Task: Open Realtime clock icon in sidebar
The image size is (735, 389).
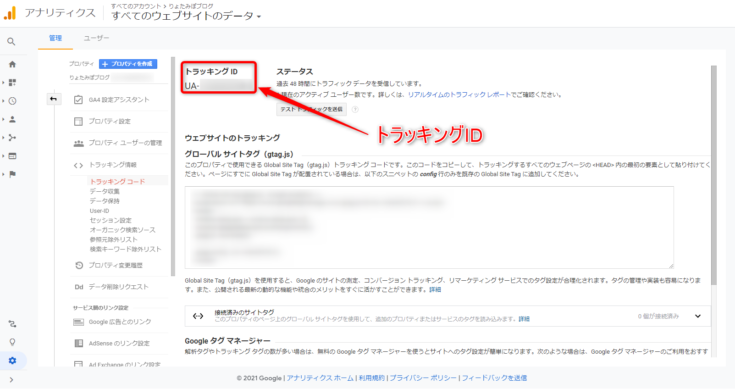Action: tap(12, 101)
